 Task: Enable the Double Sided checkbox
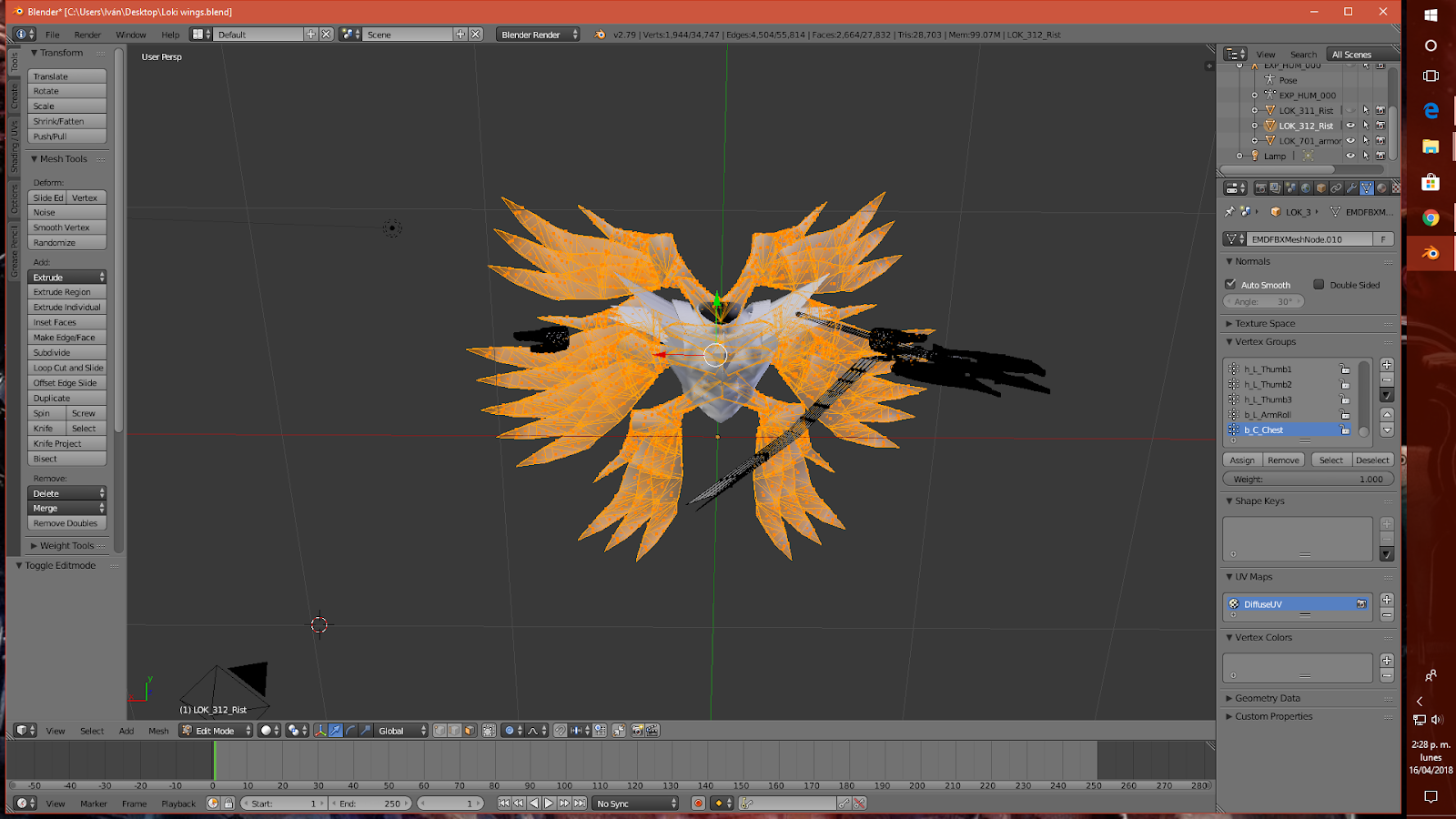point(1319,284)
